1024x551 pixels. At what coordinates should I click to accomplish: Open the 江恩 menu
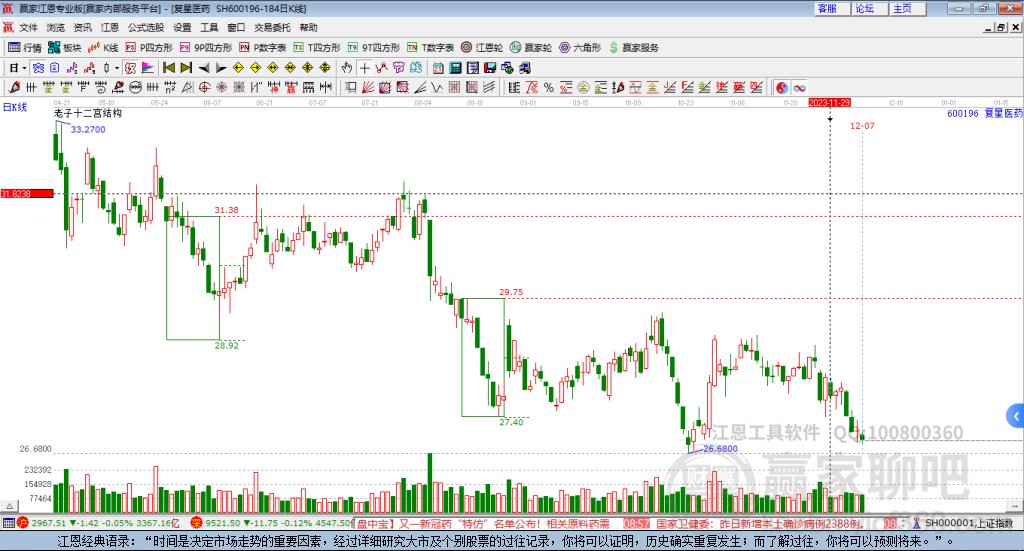[110, 27]
